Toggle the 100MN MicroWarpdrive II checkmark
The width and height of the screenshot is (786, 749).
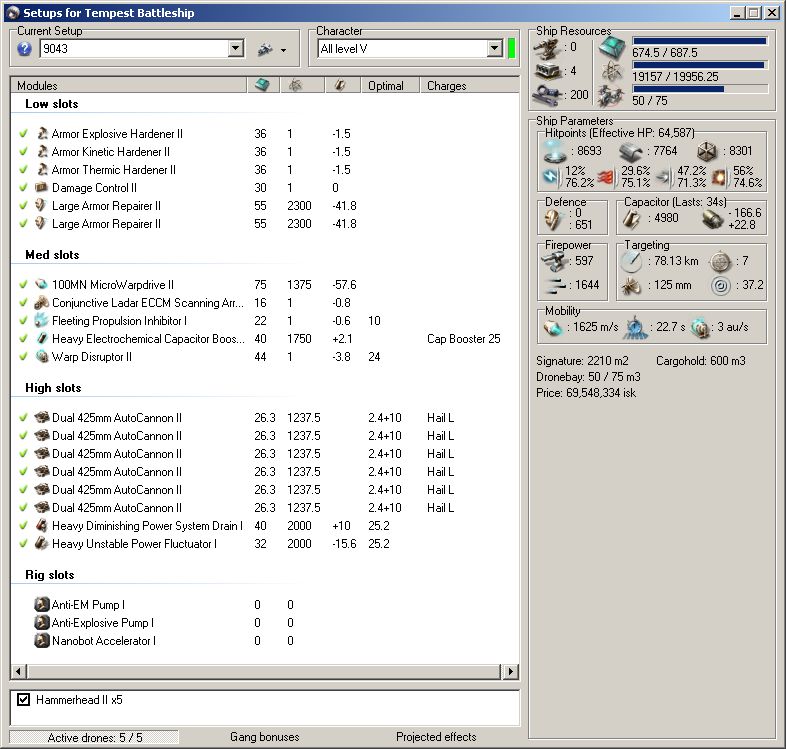click(23, 285)
